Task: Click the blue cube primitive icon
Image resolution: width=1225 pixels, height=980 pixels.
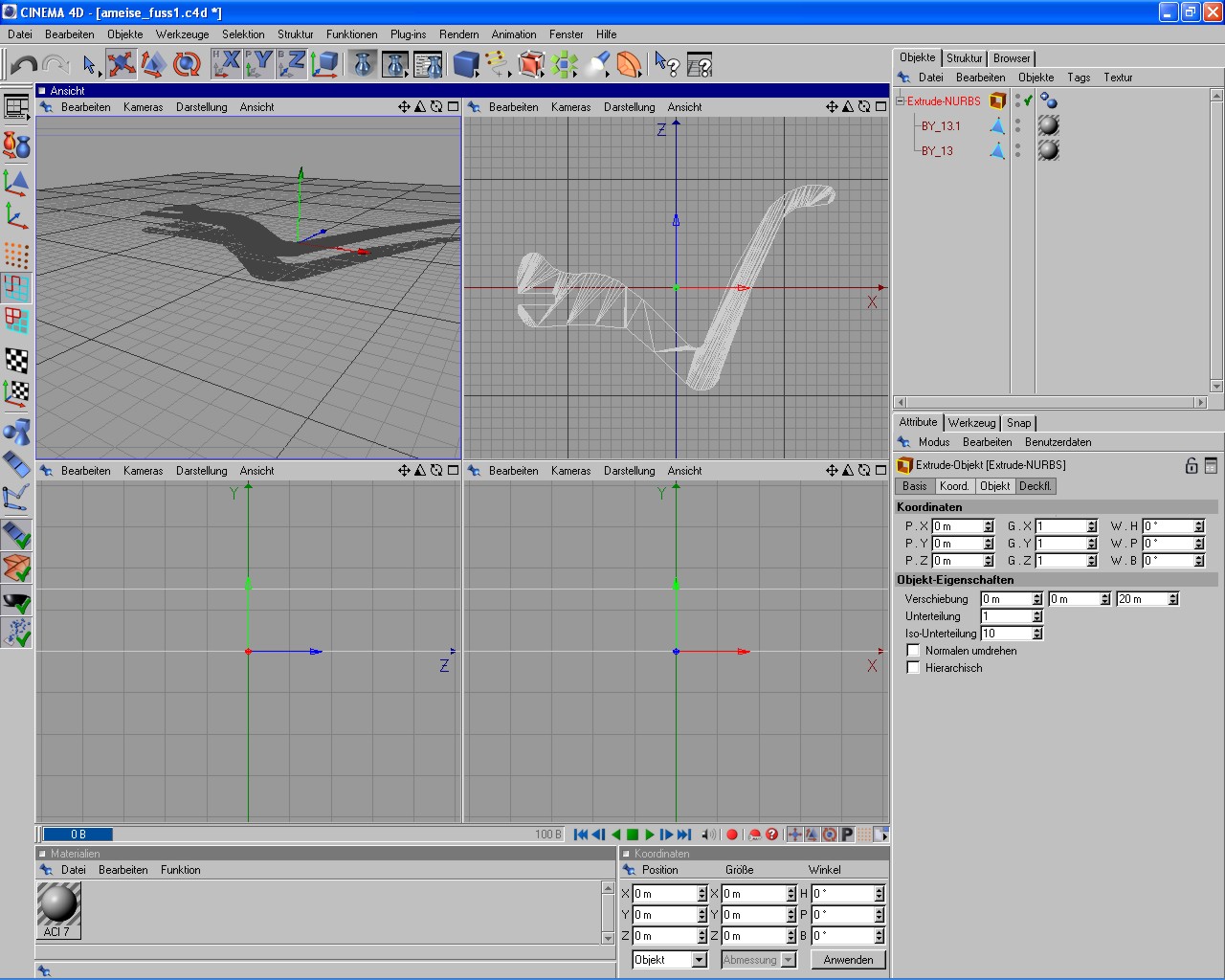Action: 465,64
